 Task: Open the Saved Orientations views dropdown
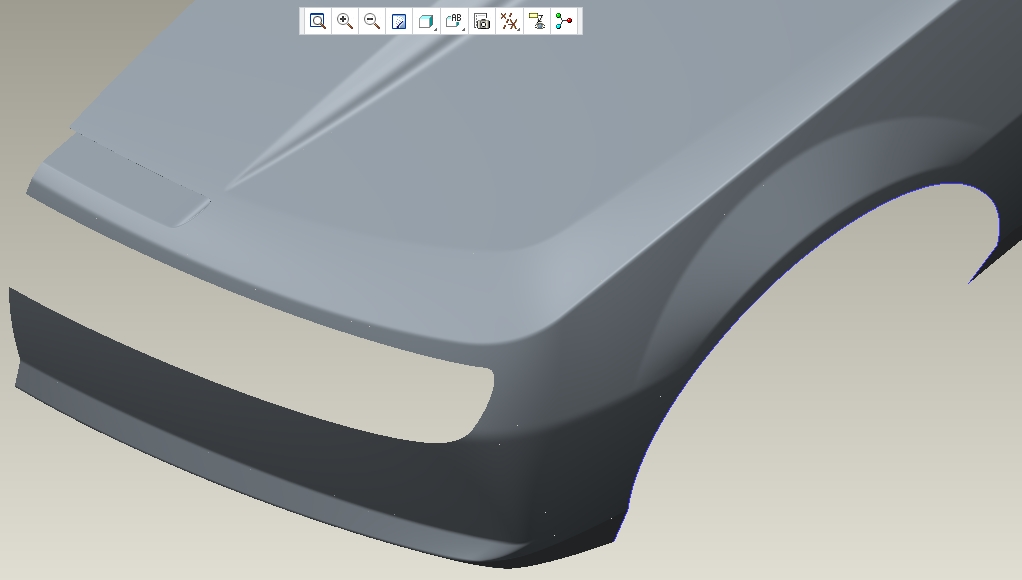(x=454, y=22)
